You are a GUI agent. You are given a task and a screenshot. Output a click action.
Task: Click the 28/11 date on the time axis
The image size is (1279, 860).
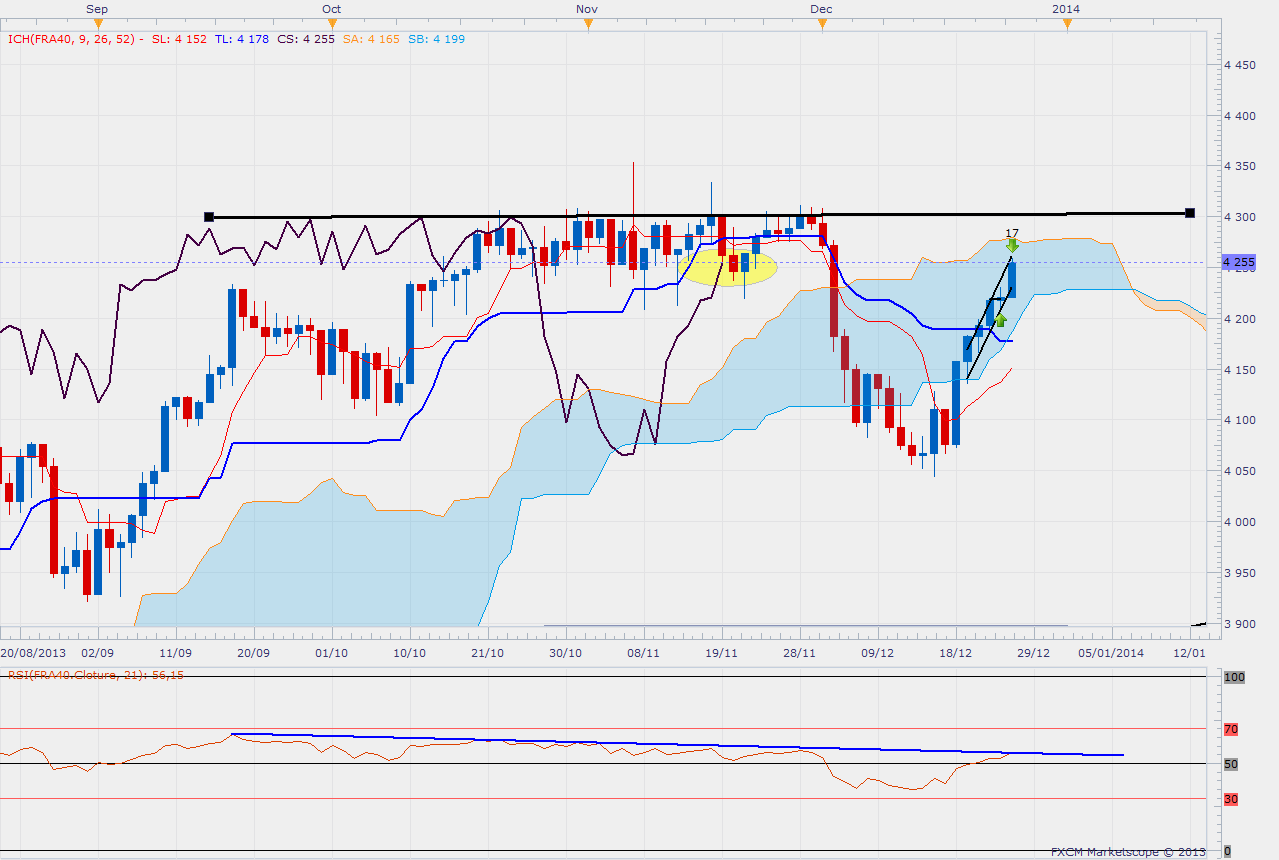pos(800,653)
